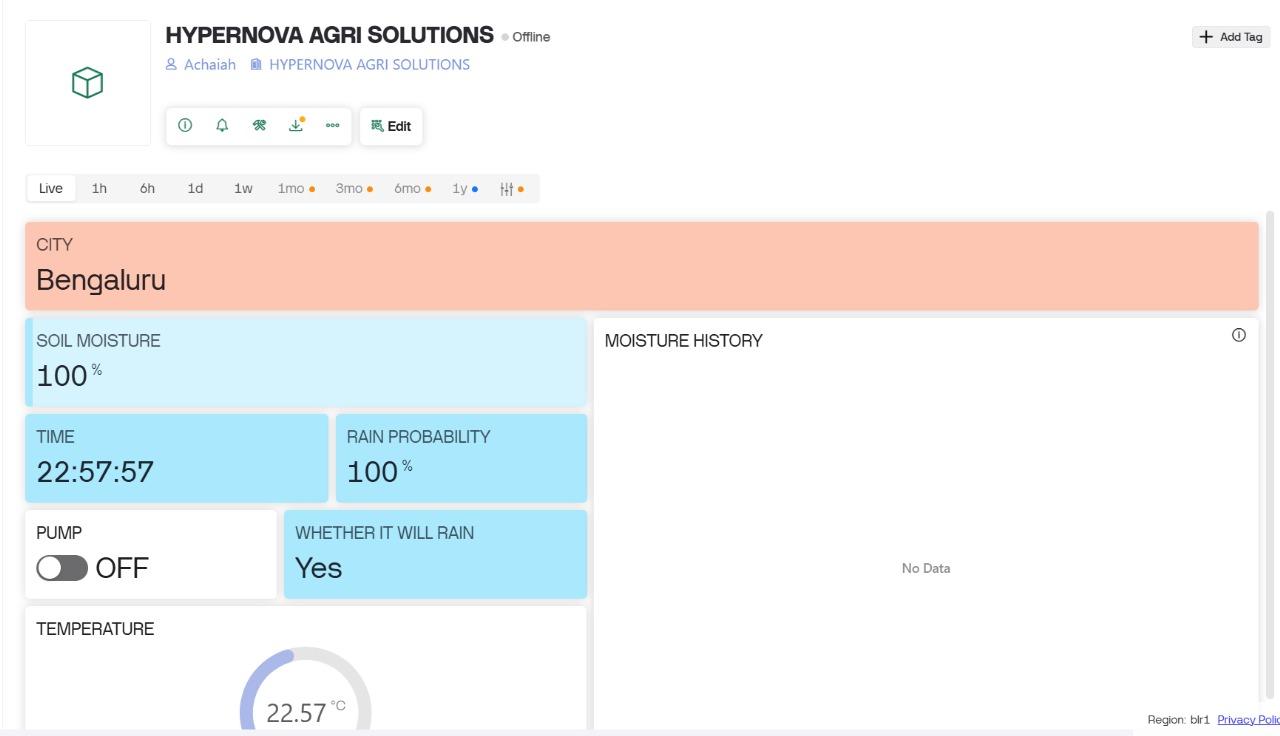
Task: Open notifications bell icon
Action: click(x=222, y=125)
